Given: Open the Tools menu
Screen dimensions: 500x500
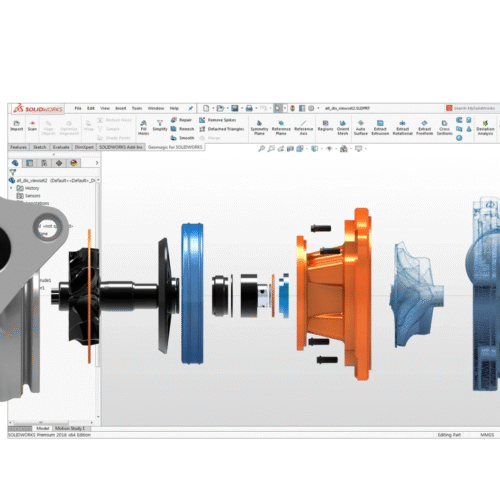Looking at the screenshot, I should click(137, 108).
